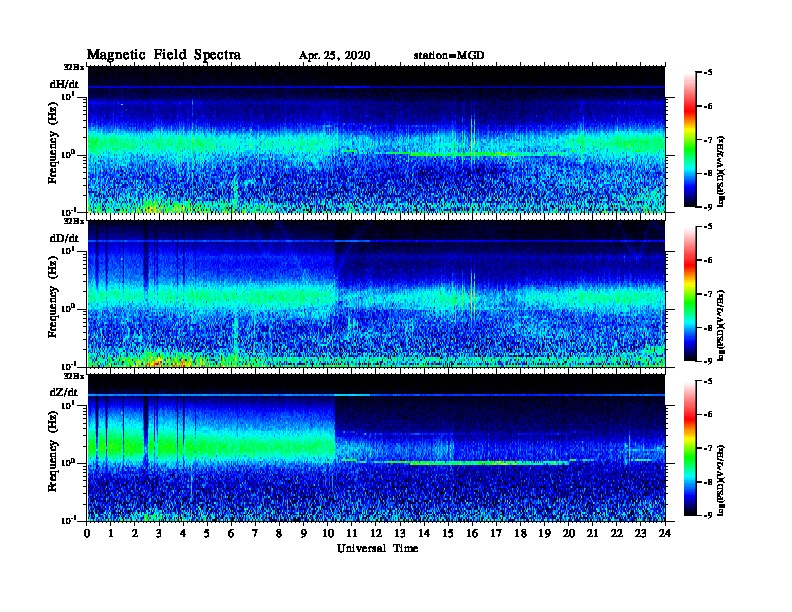The height and width of the screenshot is (612, 792).
Task: Click hour "19" on Universal Time axis
Action: [544, 533]
